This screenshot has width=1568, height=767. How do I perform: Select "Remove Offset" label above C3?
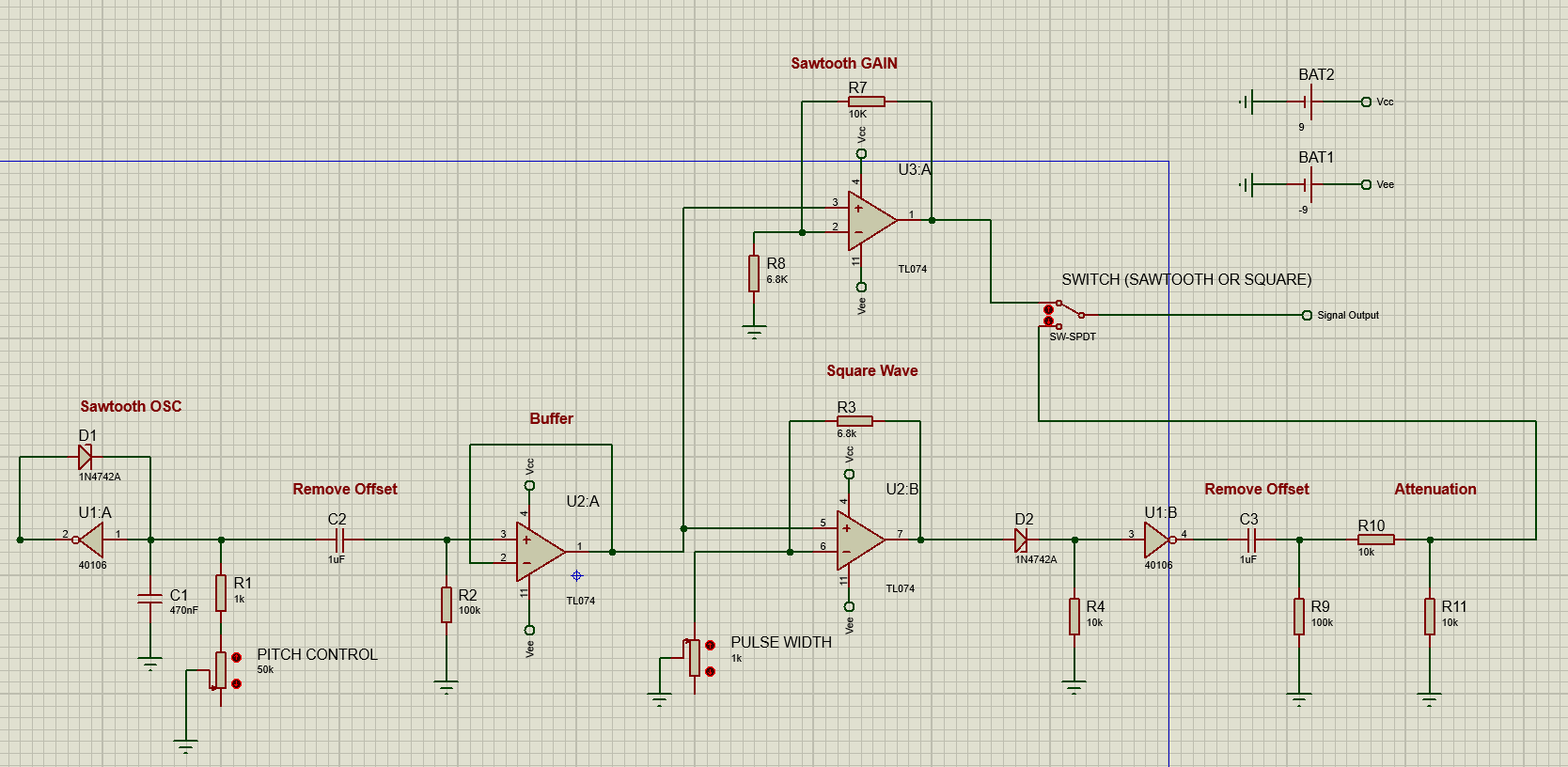tap(1257, 489)
